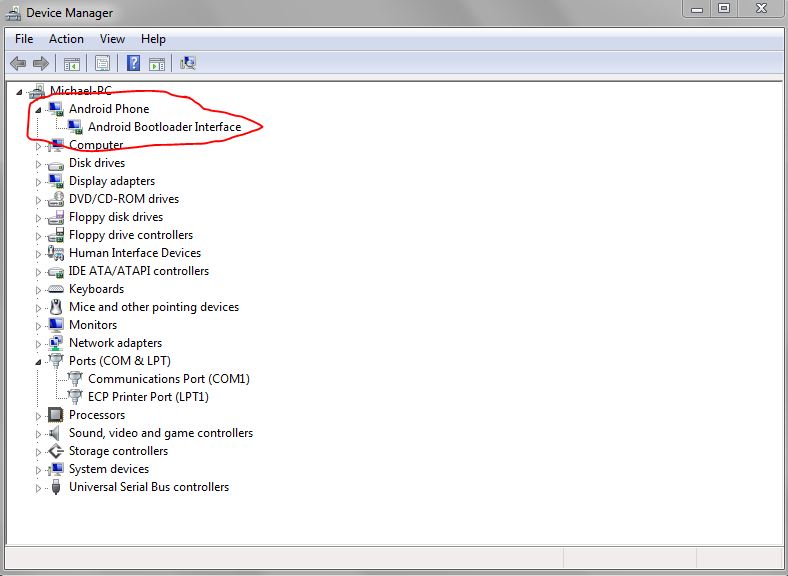Screen dimensions: 788x576
Task: Click the DVD/CD-ROM drives icon
Action: [55, 199]
